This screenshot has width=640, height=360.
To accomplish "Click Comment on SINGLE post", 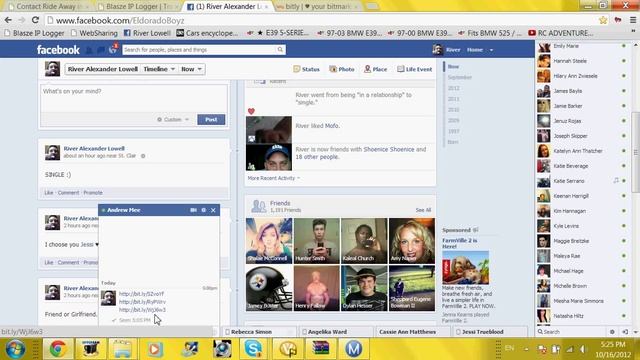I will coord(68,193).
